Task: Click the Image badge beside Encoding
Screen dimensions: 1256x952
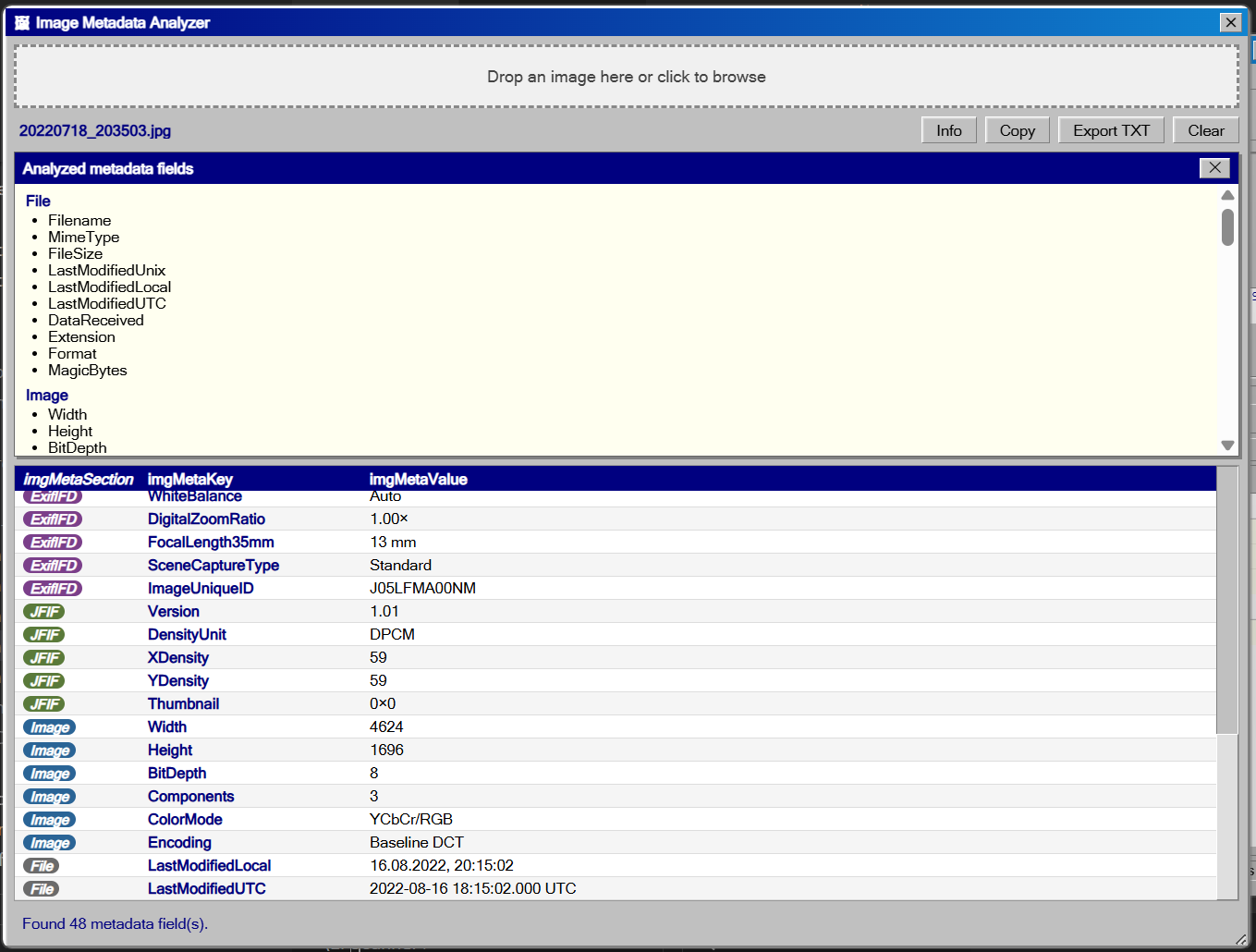Action: click(x=49, y=842)
